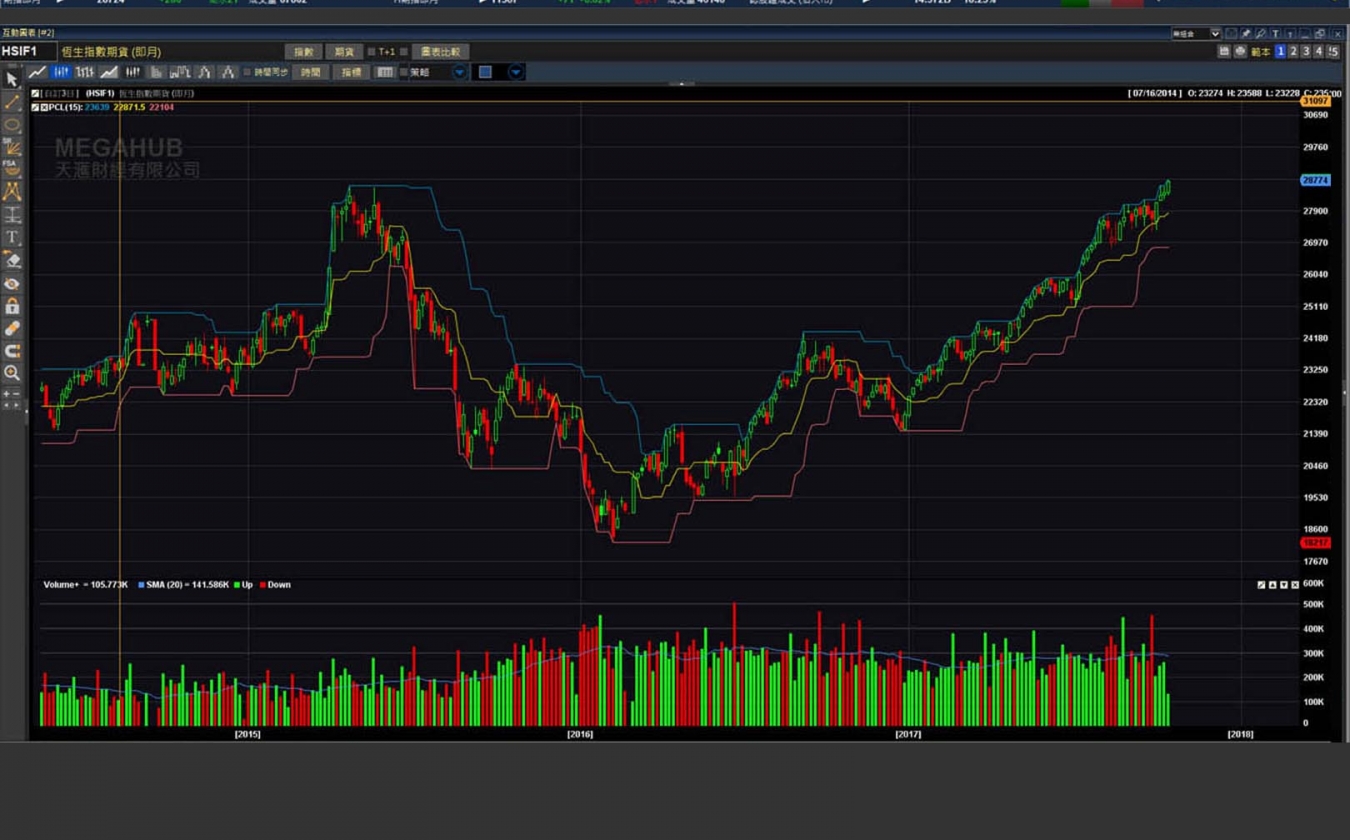The width and height of the screenshot is (1350, 840).
Task: Select the step line chart icon
Action: [x=181, y=72]
